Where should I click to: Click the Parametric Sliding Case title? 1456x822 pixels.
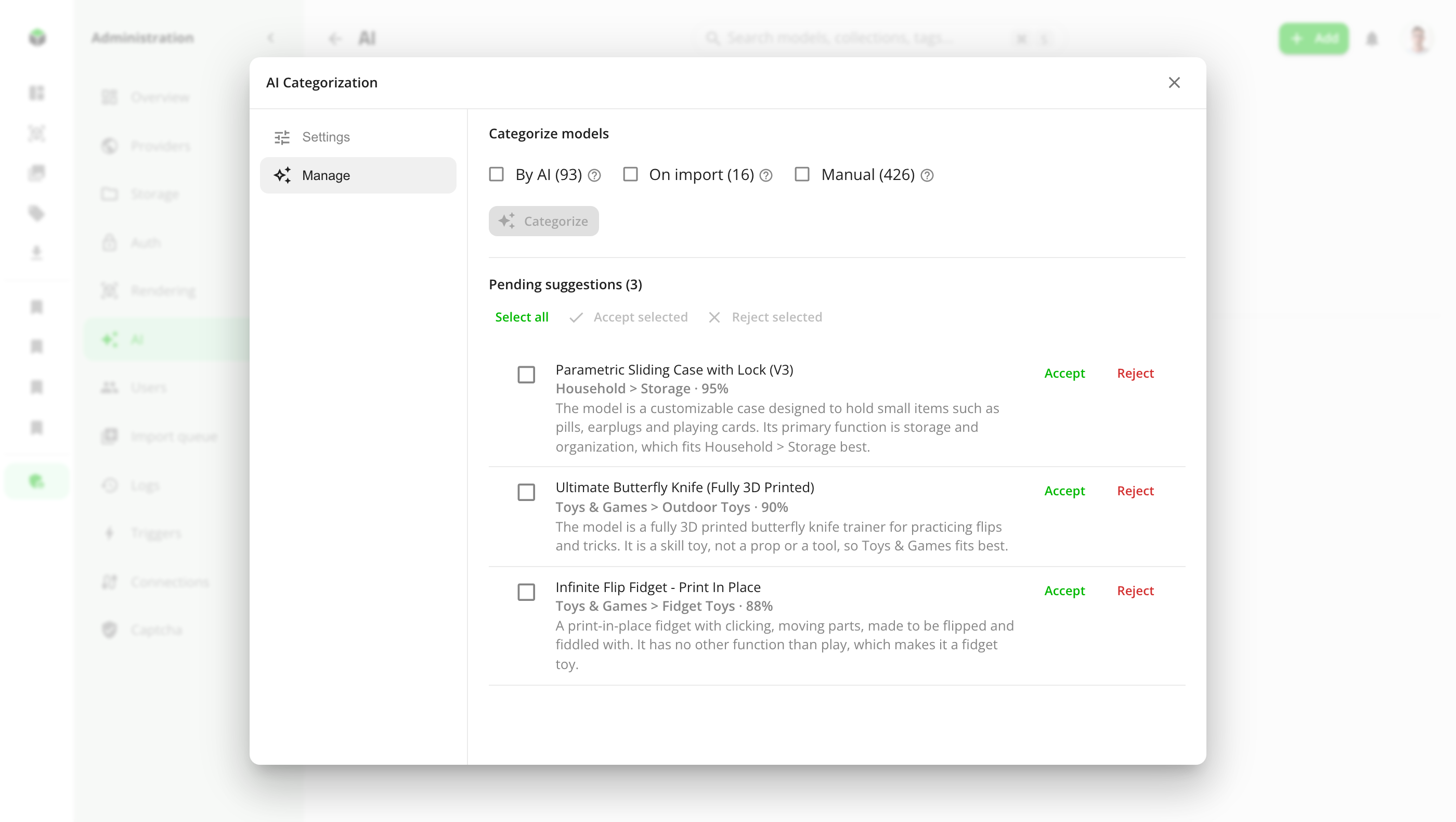point(674,370)
